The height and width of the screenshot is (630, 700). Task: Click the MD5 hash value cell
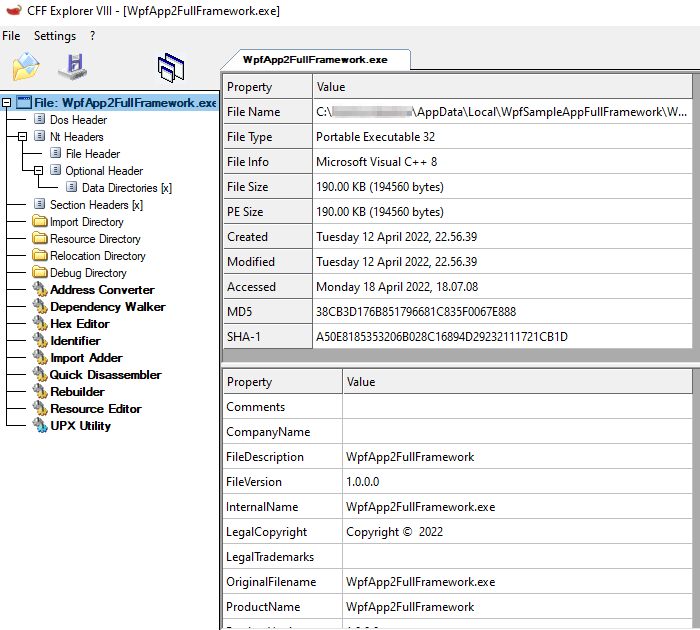coord(415,312)
